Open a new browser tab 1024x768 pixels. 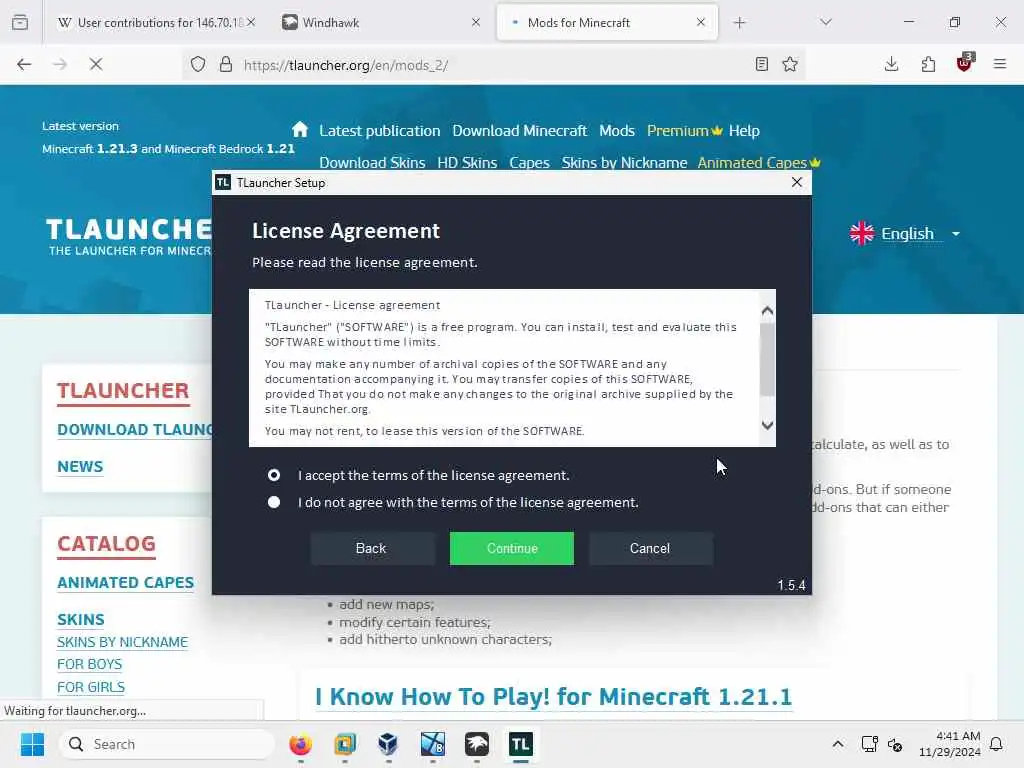pos(739,23)
